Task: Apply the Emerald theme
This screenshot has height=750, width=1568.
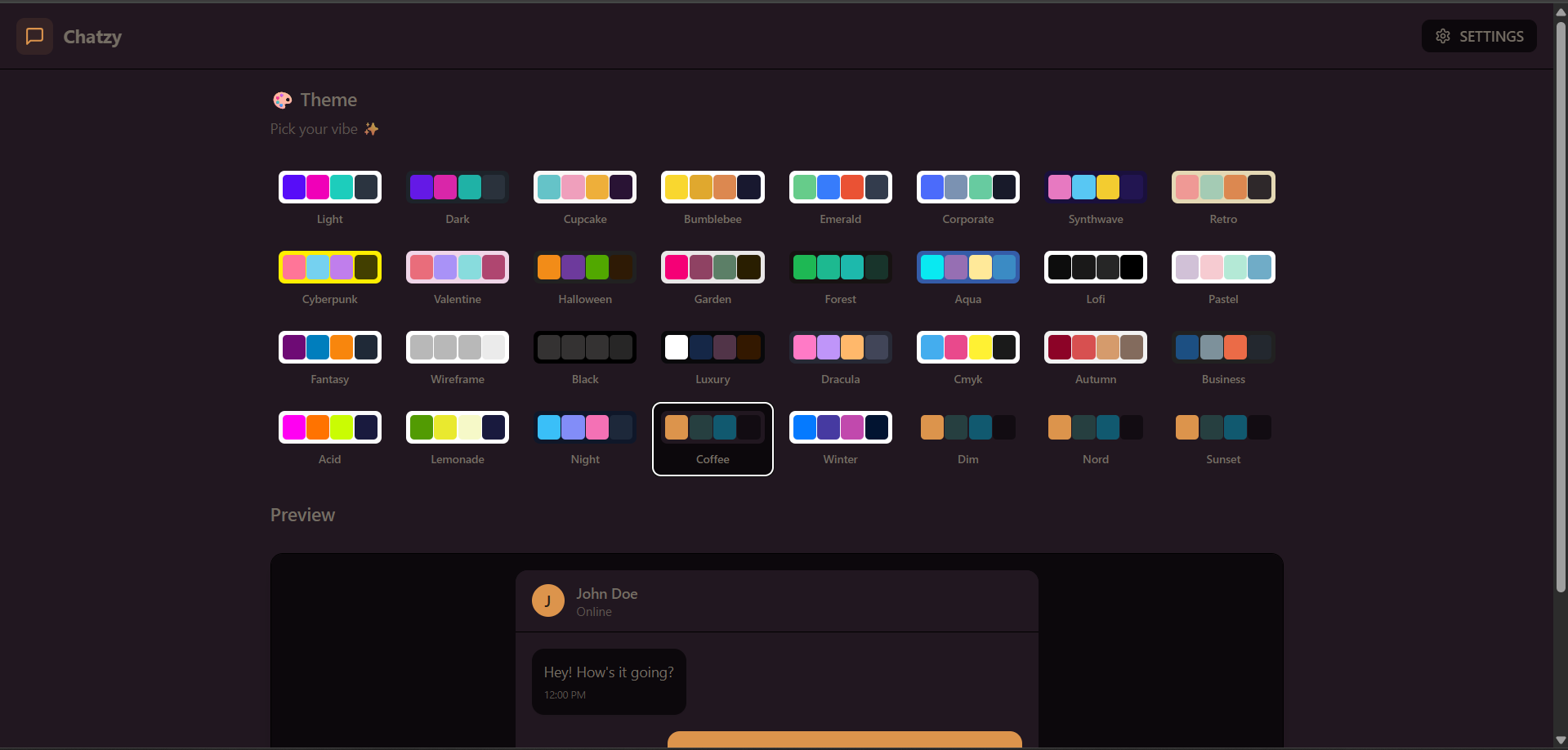Action: [841, 199]
